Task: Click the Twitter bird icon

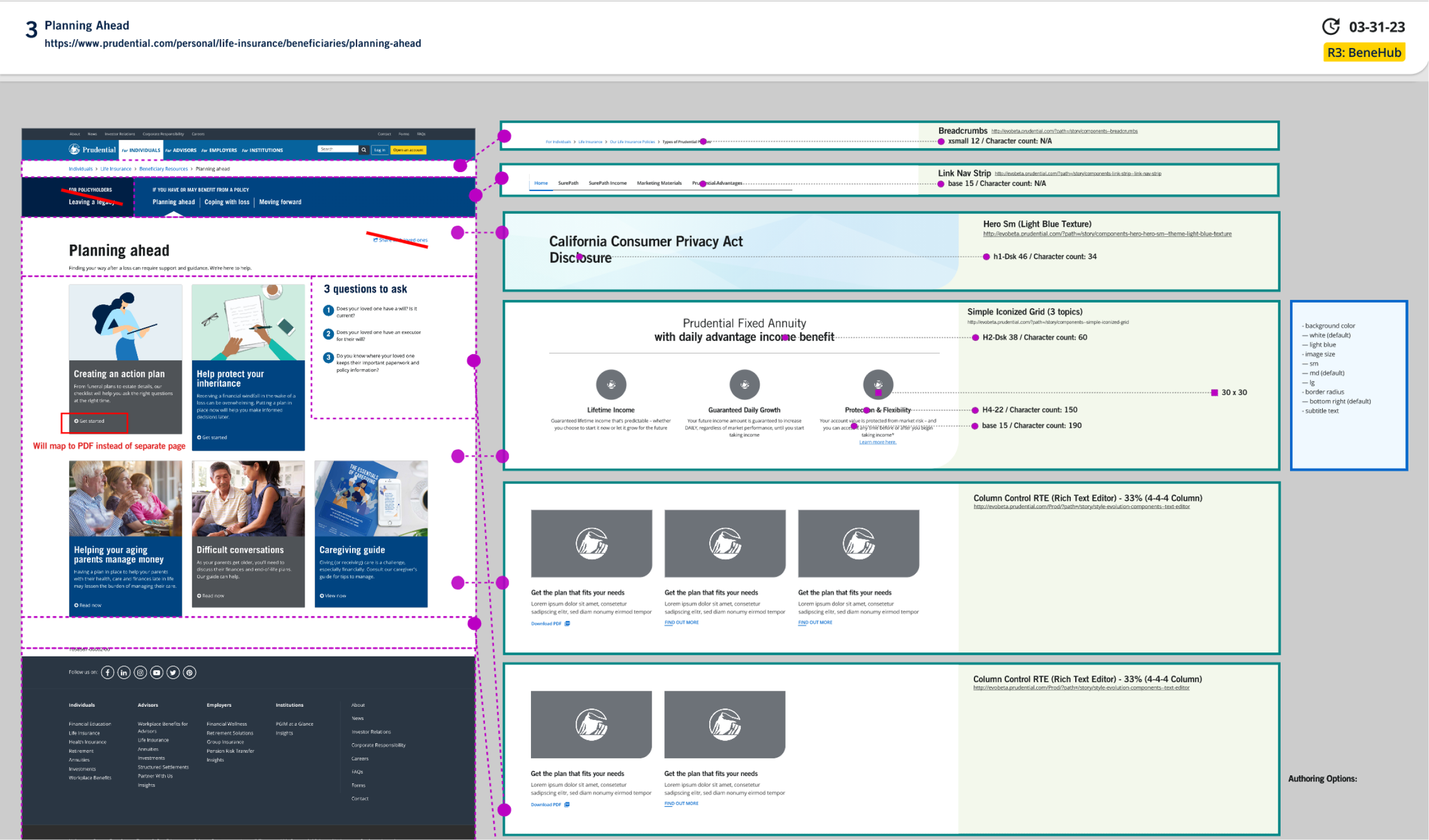Action: pos(173,673)
